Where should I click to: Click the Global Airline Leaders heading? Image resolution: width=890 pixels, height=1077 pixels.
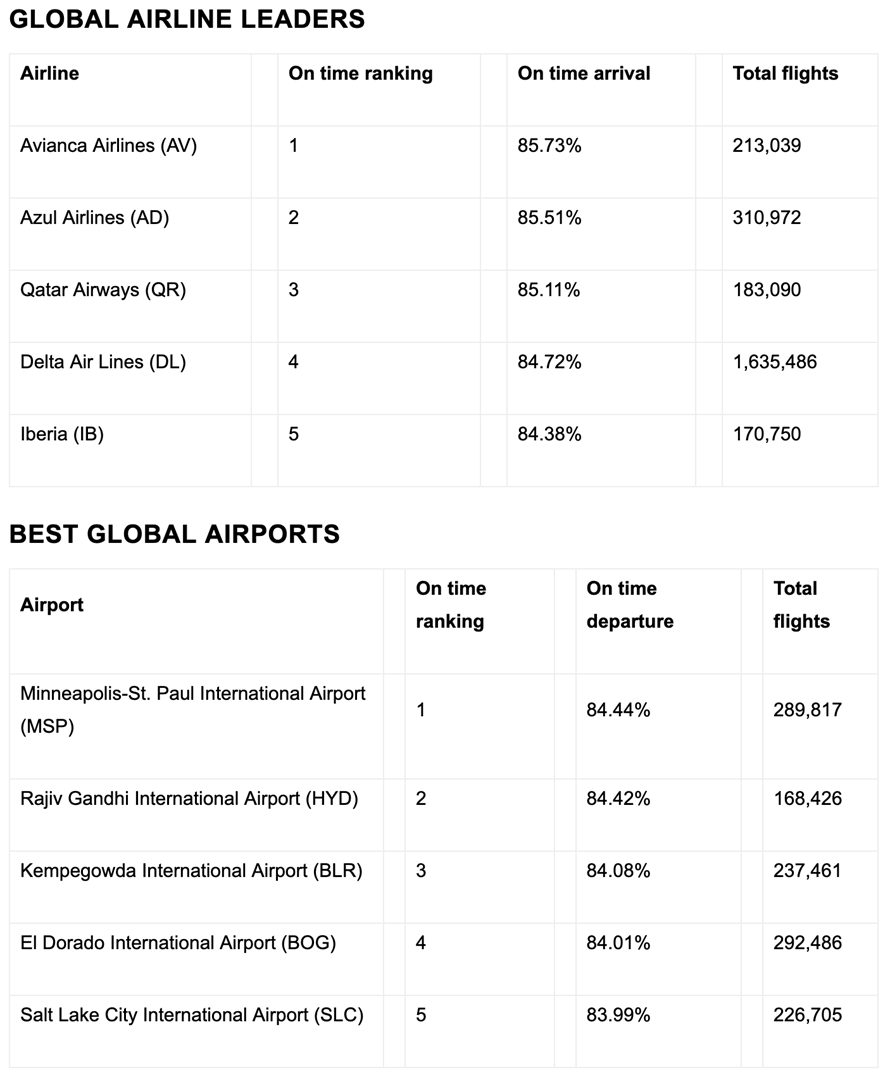pyautogui.click(x=187, y=19)
